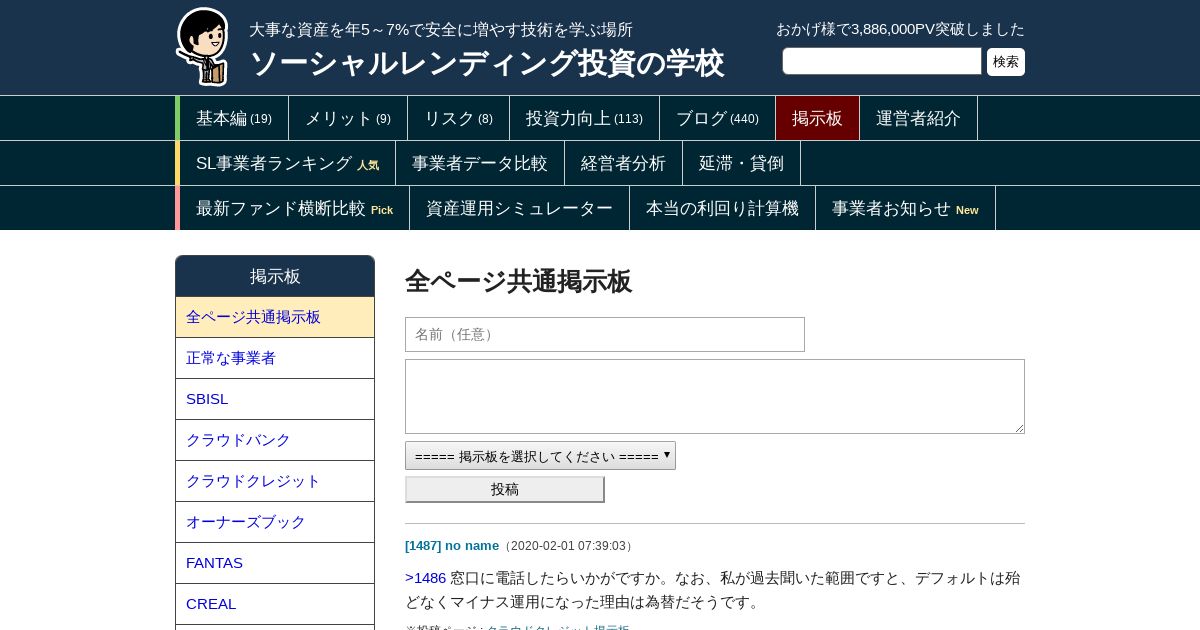Open the メリット (9) menu item
Viewport: 1200px width, 630px height.
[348, 118]
